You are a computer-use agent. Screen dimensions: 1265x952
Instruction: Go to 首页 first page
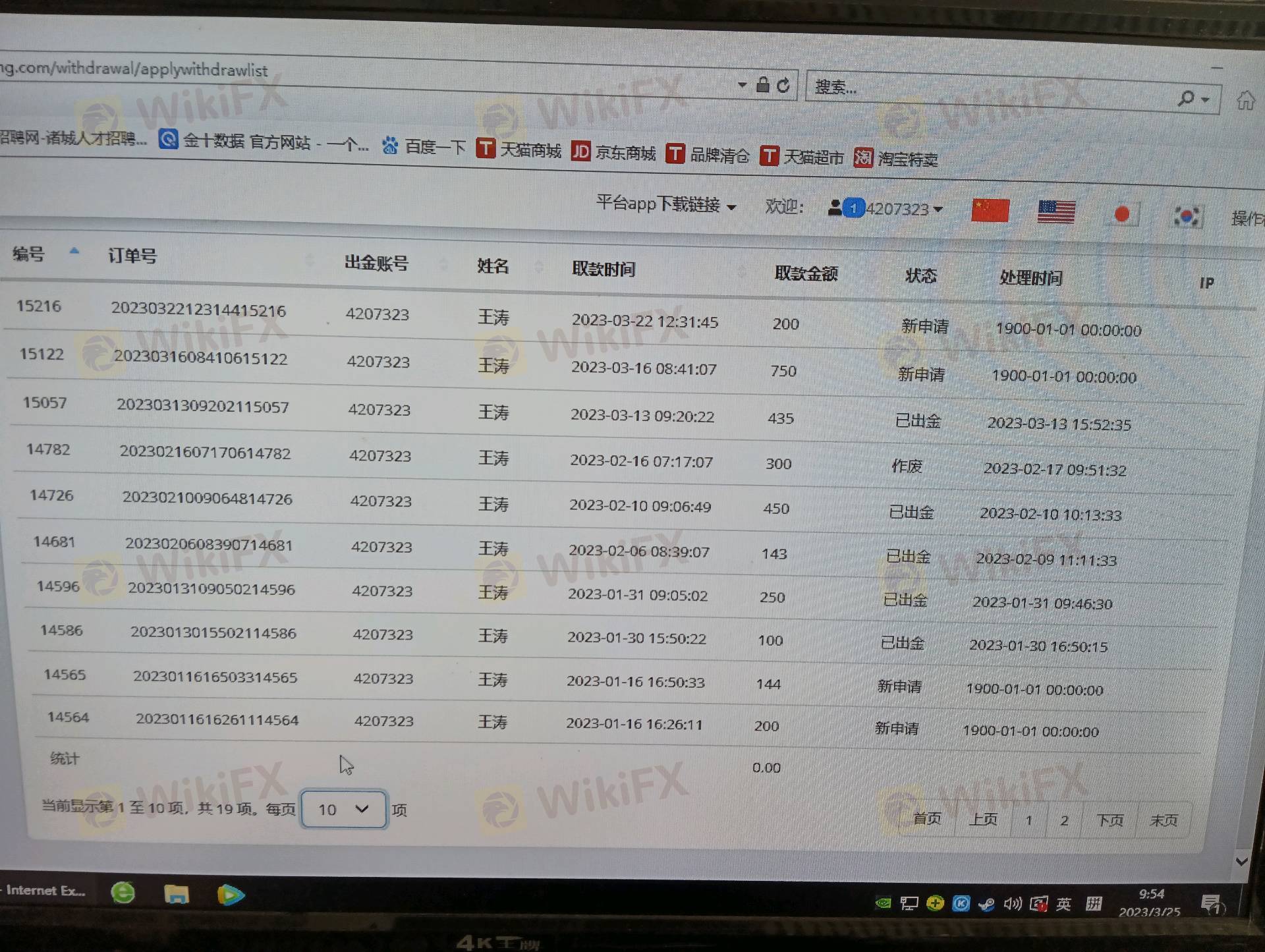tap(926, 818)
